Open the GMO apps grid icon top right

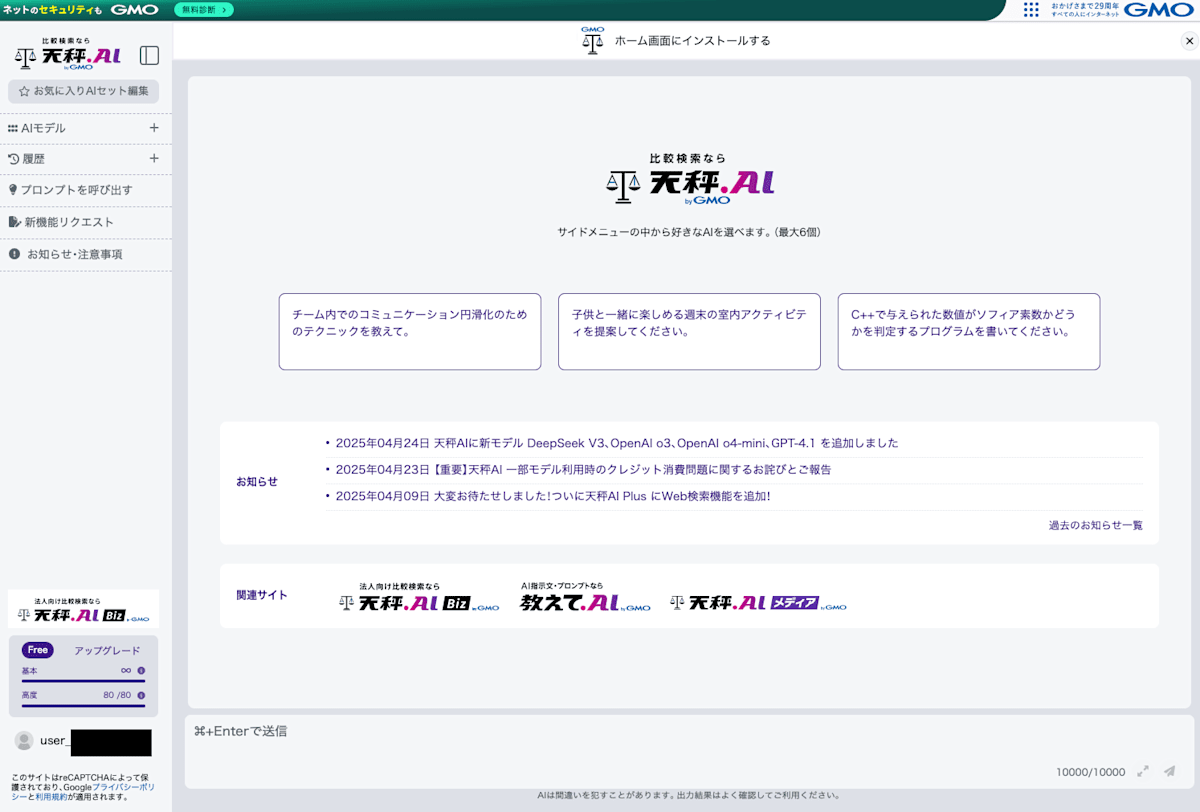(x=1033, y=10)
